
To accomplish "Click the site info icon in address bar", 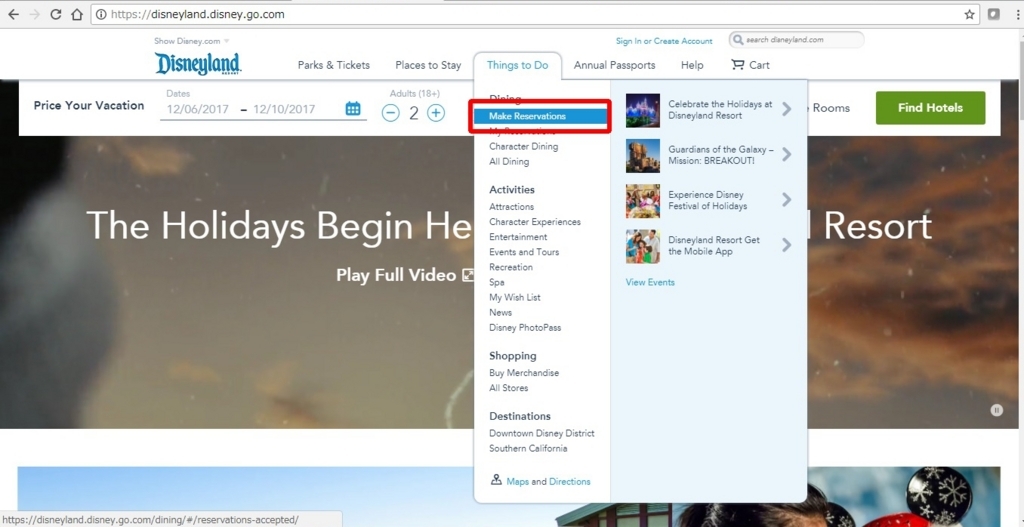I will point(101,14).
